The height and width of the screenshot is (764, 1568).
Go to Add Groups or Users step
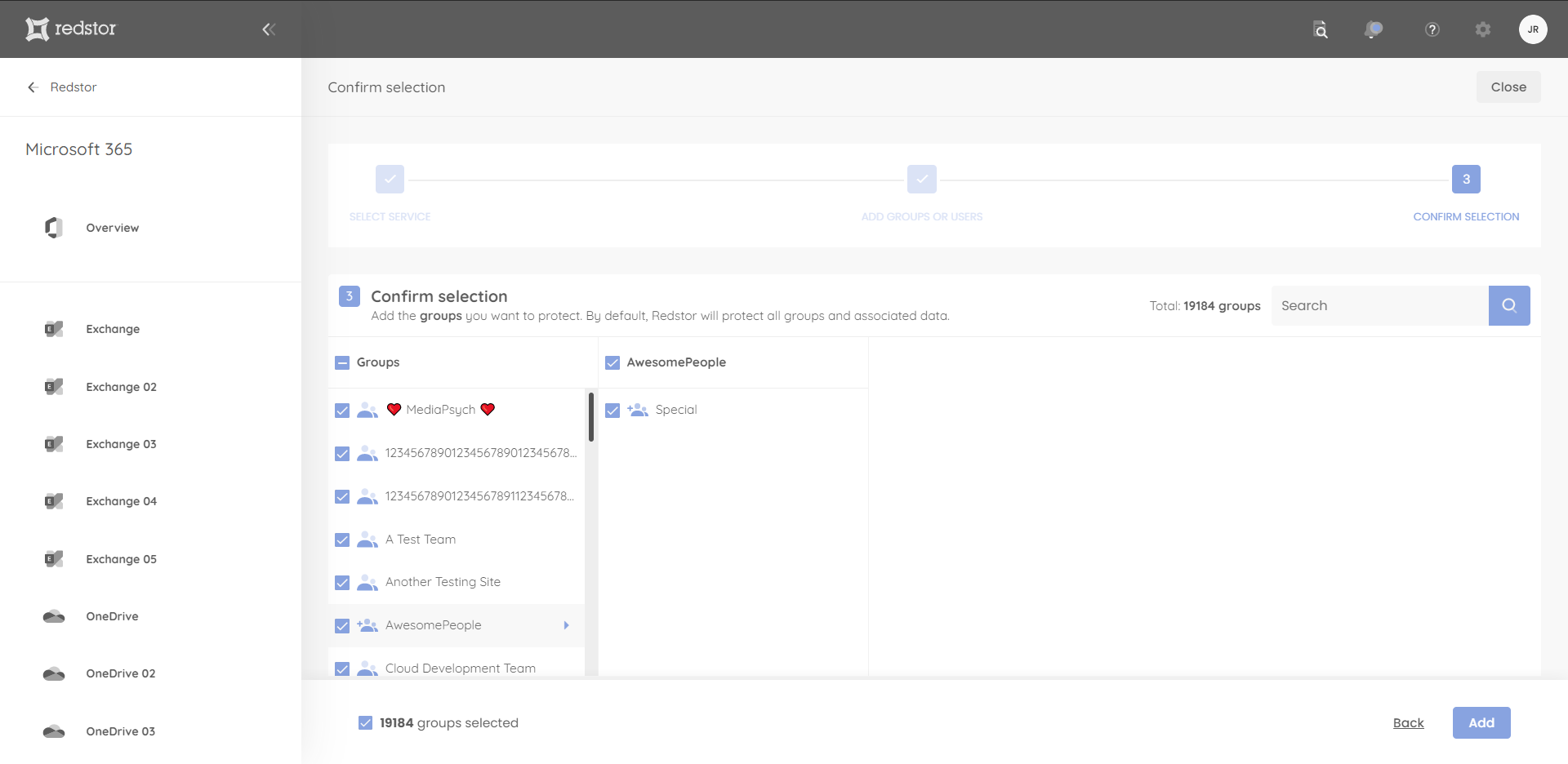click(x=922, y=180)
